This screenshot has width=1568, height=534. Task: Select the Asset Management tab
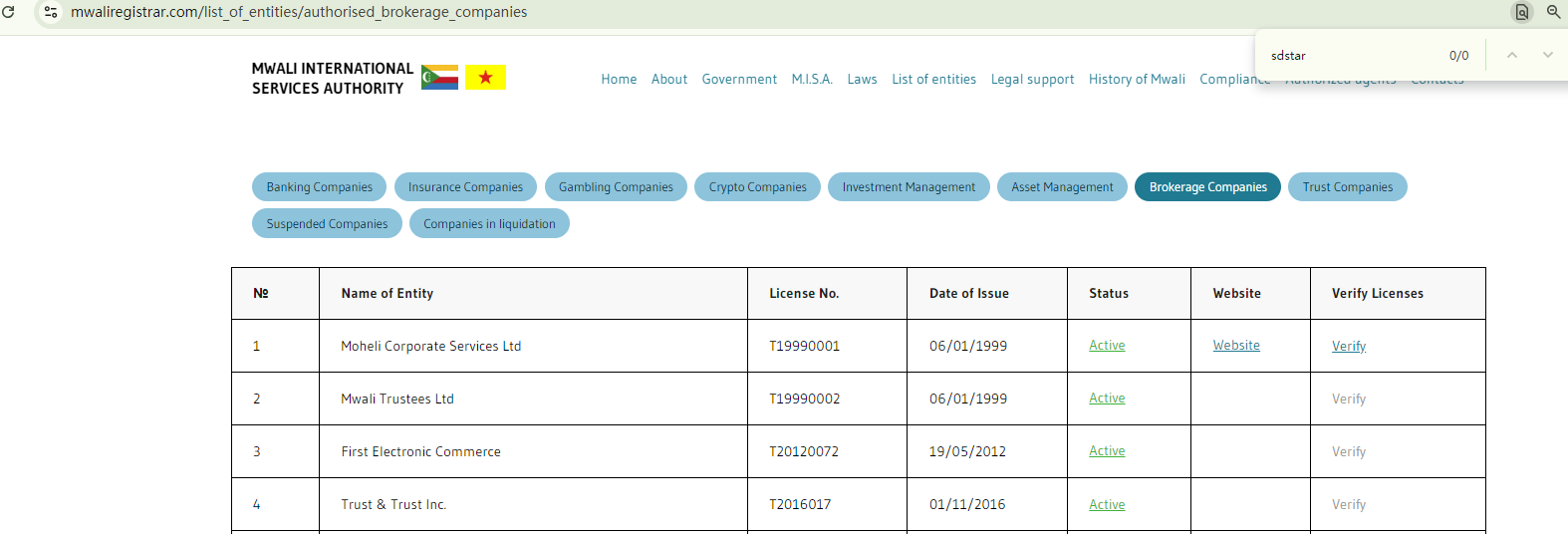[x=1062, y=187]
